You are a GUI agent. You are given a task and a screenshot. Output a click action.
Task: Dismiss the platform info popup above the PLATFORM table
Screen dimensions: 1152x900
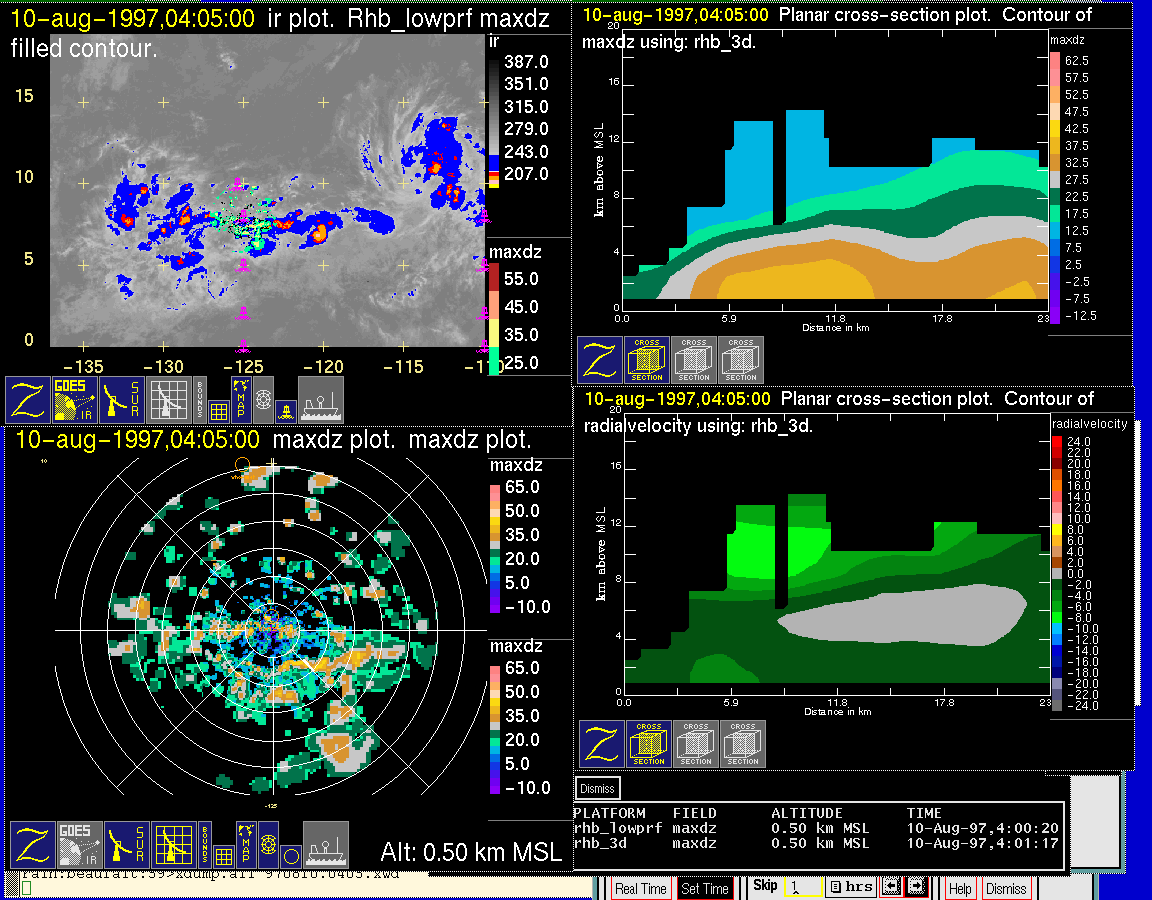tap(598, 788)
